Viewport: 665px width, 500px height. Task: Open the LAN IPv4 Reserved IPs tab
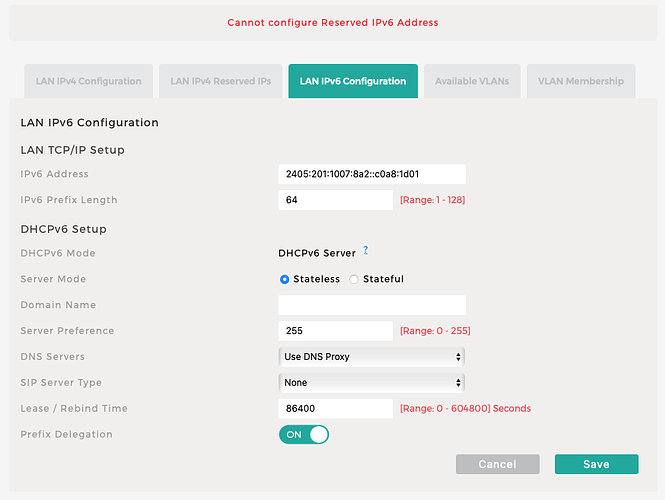point(220,81)
